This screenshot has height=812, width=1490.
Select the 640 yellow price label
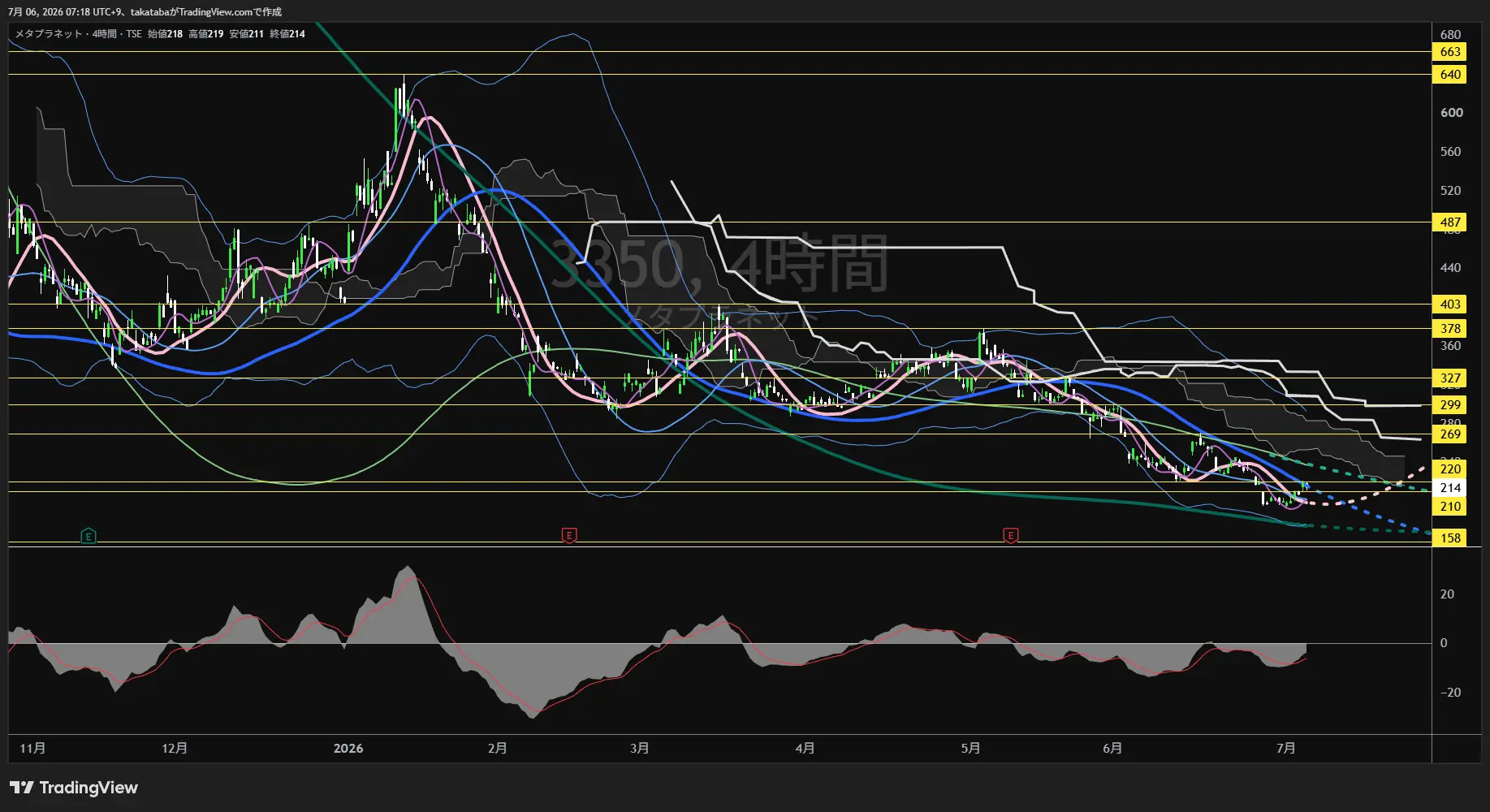pos(1450,75)
